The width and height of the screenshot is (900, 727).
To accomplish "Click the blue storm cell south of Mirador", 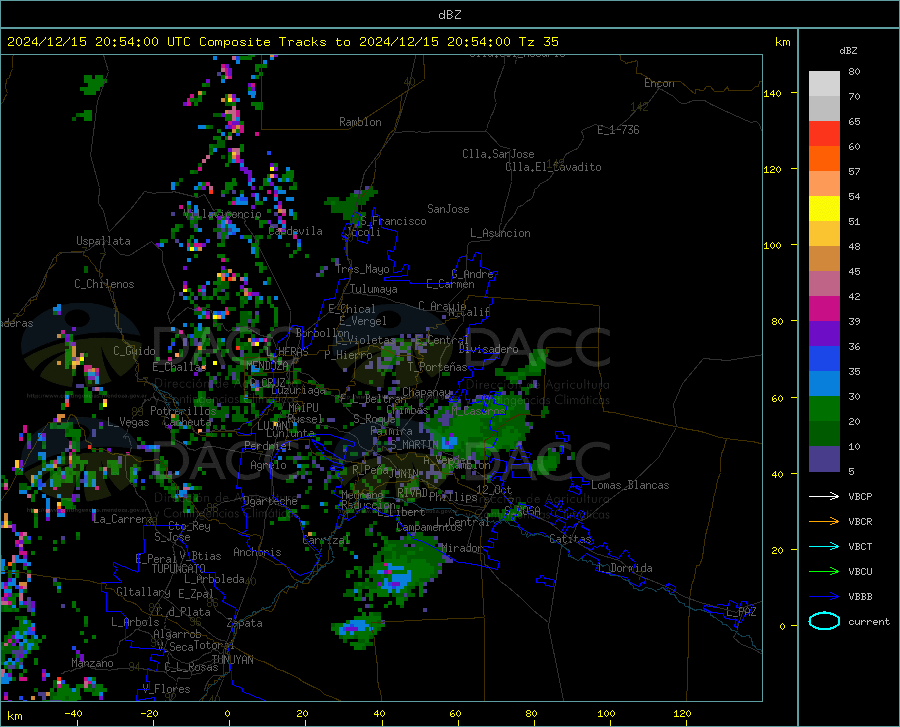I will click(x=397, y=577).
